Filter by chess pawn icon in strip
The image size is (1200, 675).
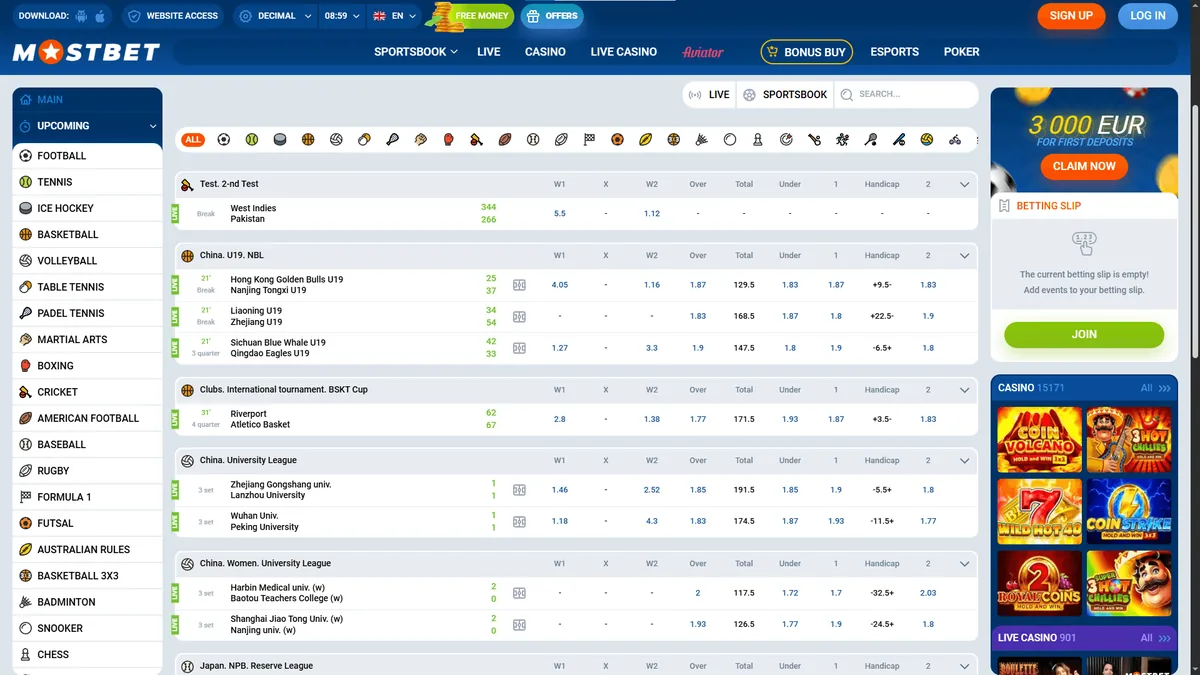(758, 140)
